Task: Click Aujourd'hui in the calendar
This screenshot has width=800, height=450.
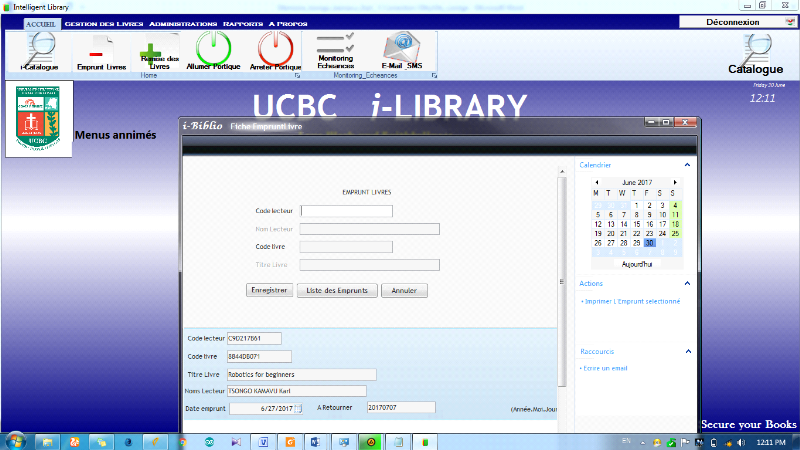Action: 637,264
